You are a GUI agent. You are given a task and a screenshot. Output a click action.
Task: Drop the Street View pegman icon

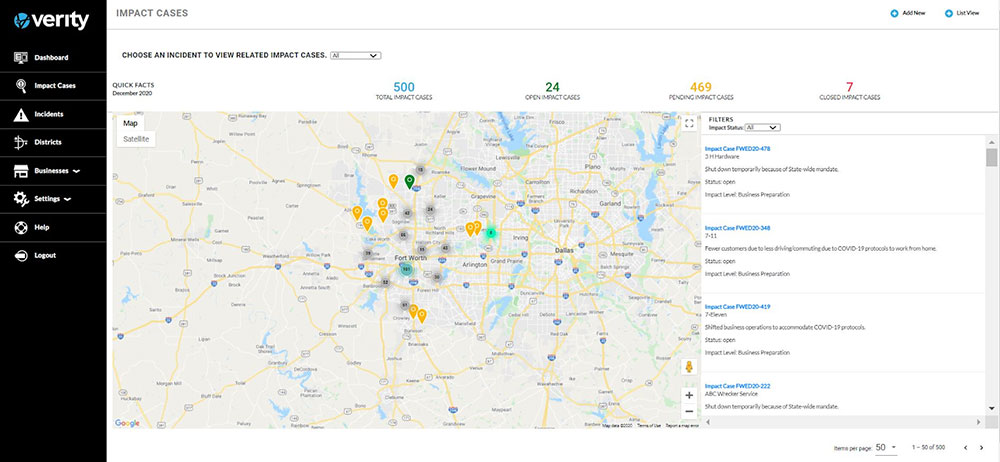pos(688,366)
